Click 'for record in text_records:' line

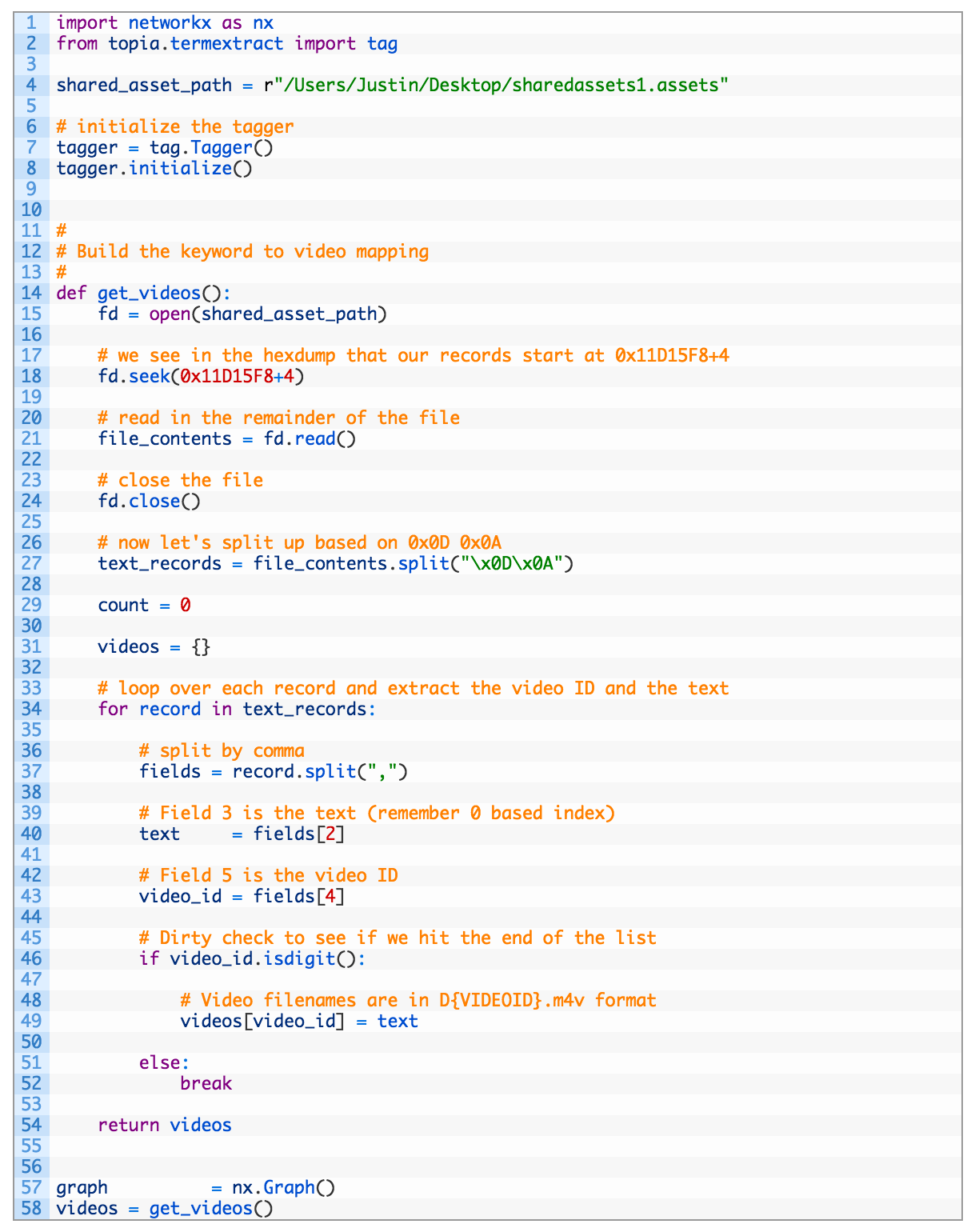point(237,709)
